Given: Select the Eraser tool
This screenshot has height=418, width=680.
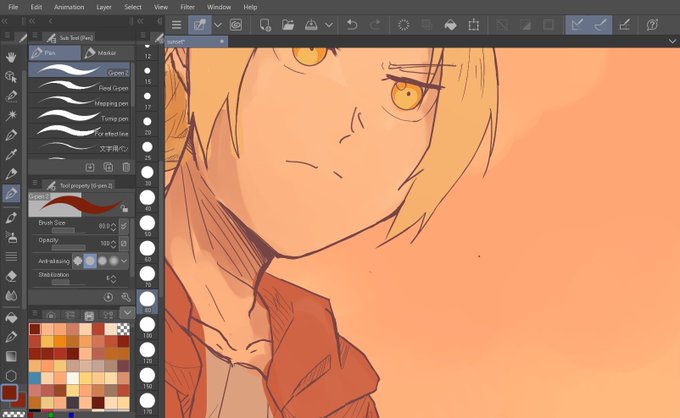Looking at the screenshot, I should point(11,276).
